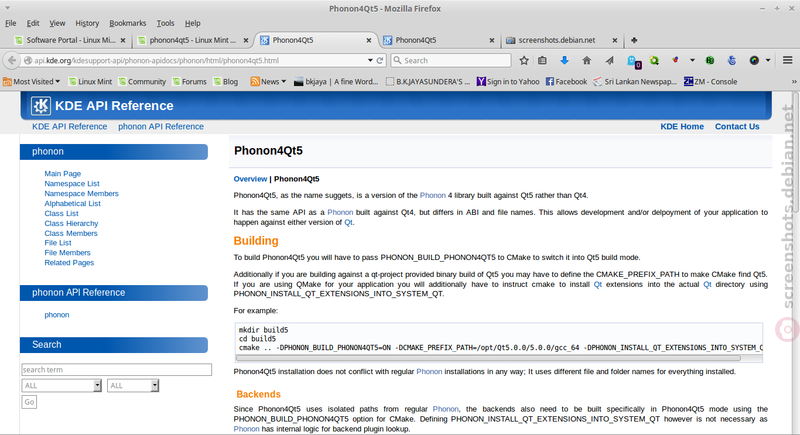This screenshot has width=800, height=435.
Task: Open a new tab with plus button
Action: pos(634,40)
